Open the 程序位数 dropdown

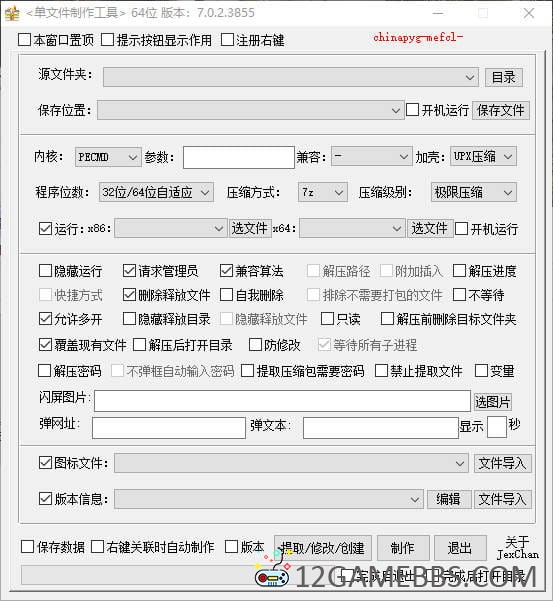pos(156,192)
